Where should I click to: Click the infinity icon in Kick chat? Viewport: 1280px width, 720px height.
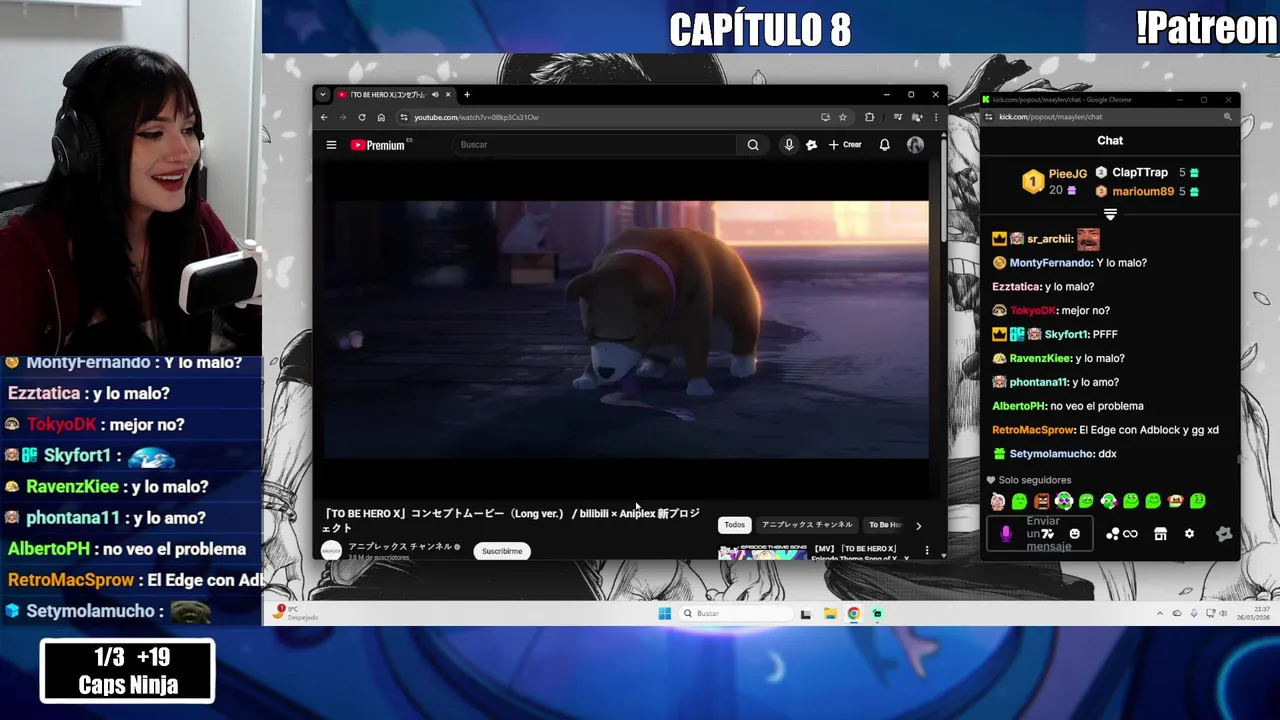(x=1130, y=534)
